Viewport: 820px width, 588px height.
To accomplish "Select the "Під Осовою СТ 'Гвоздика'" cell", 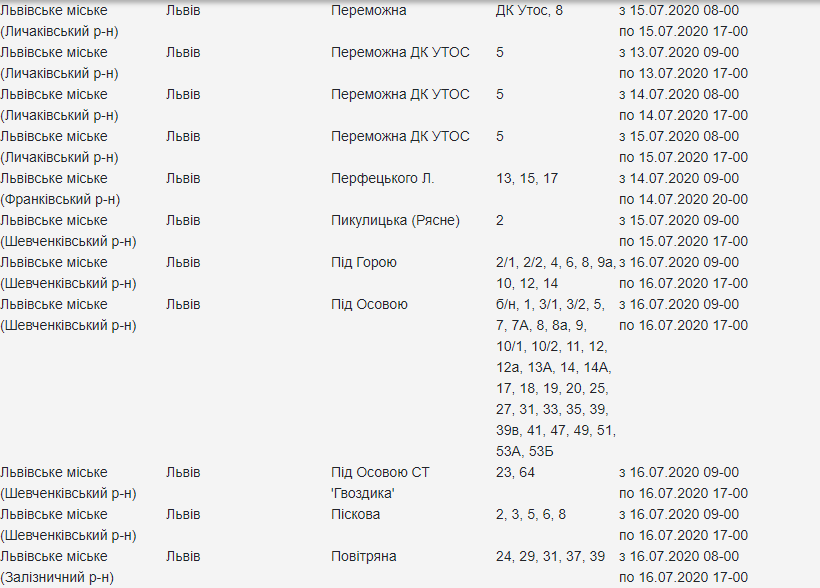I will (x=380, y=482).
